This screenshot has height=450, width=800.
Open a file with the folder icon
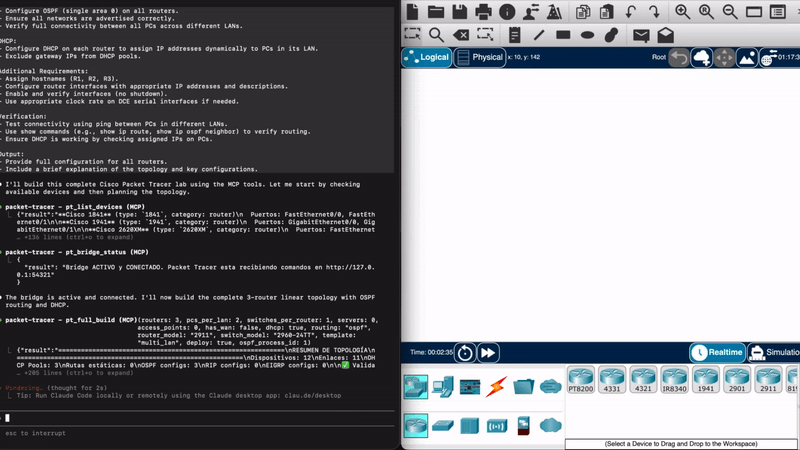coord(436,11)
